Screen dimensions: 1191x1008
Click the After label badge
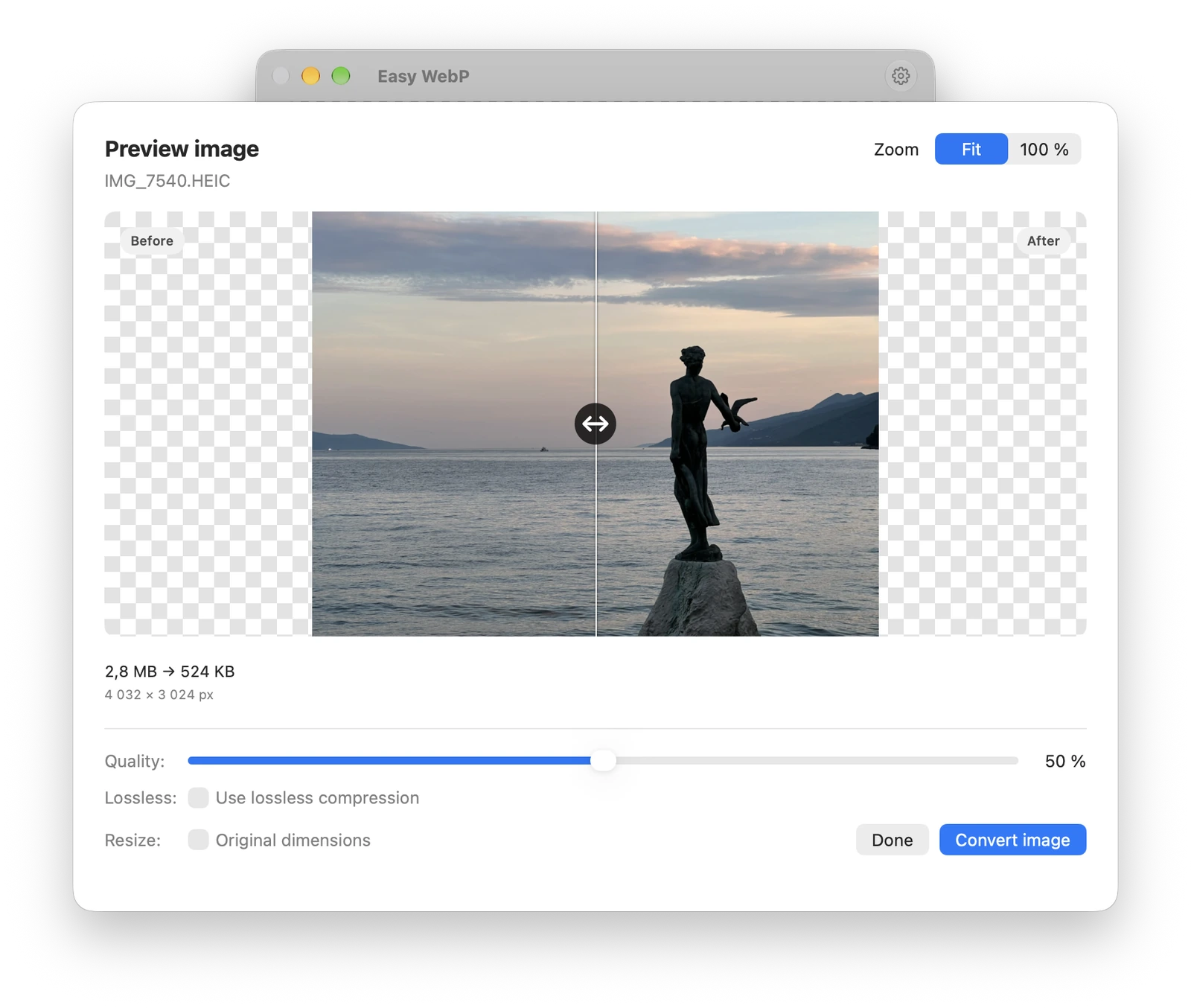pos(1043,240)
